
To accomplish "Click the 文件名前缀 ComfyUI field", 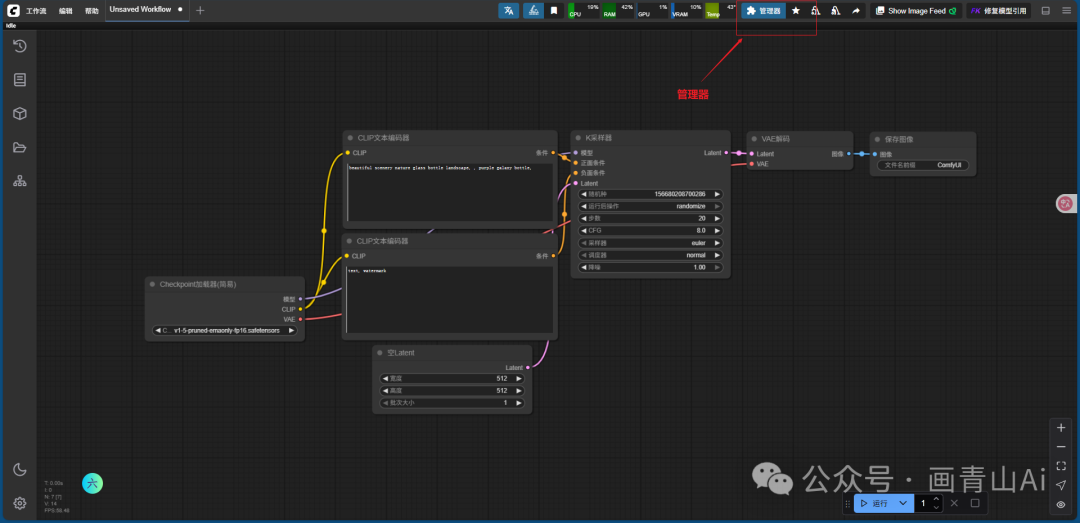I will tap(922, 165).
